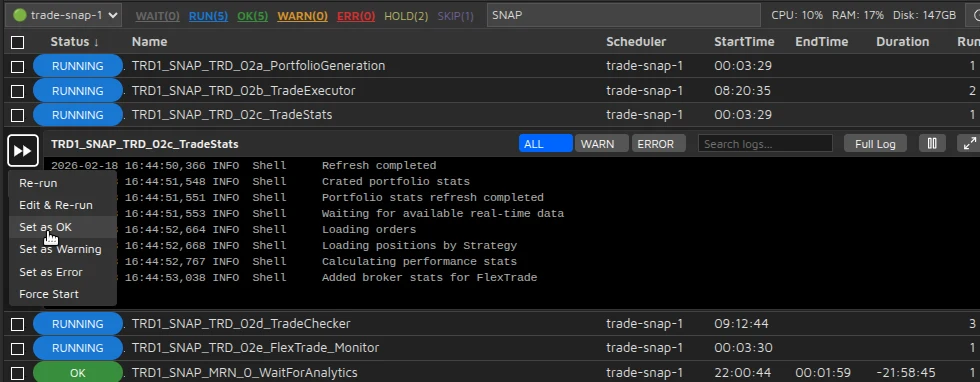This screenshot has width=980, height=382.
Task: Sort by the Scheduler column header
Action: click(x=636, y=42)
